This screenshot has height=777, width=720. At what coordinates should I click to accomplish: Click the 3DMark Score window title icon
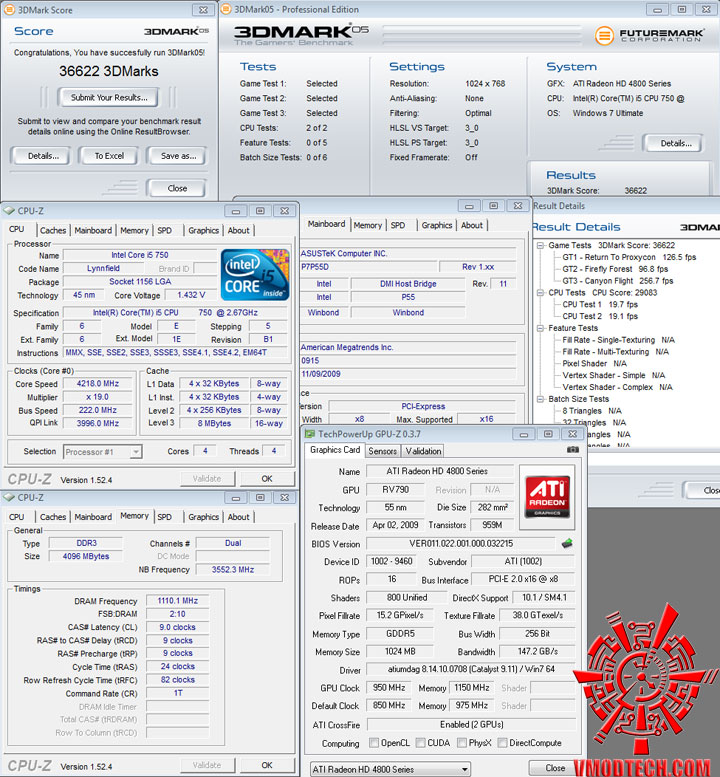click(9, 9)
